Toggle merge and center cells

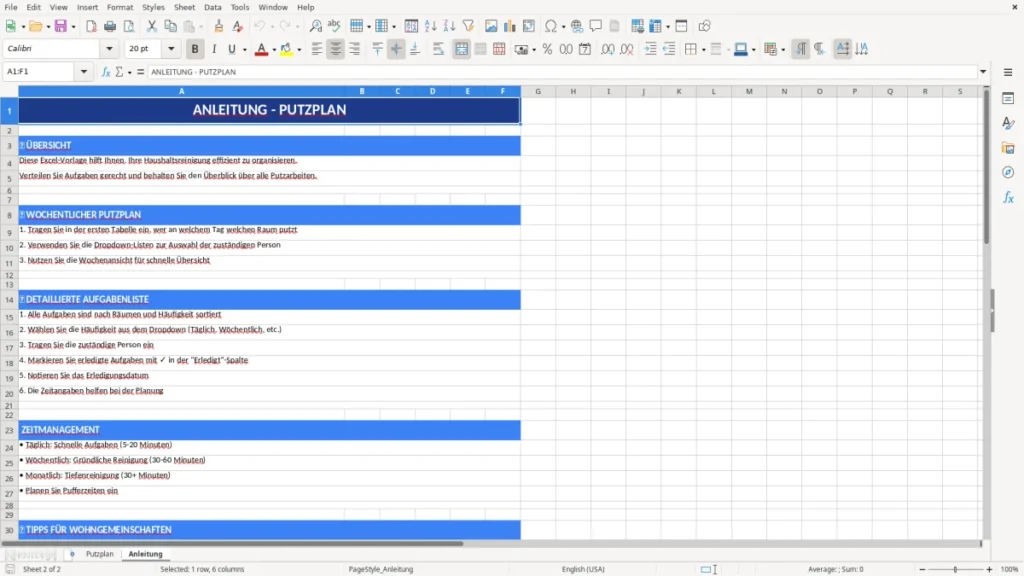point(462,49)
